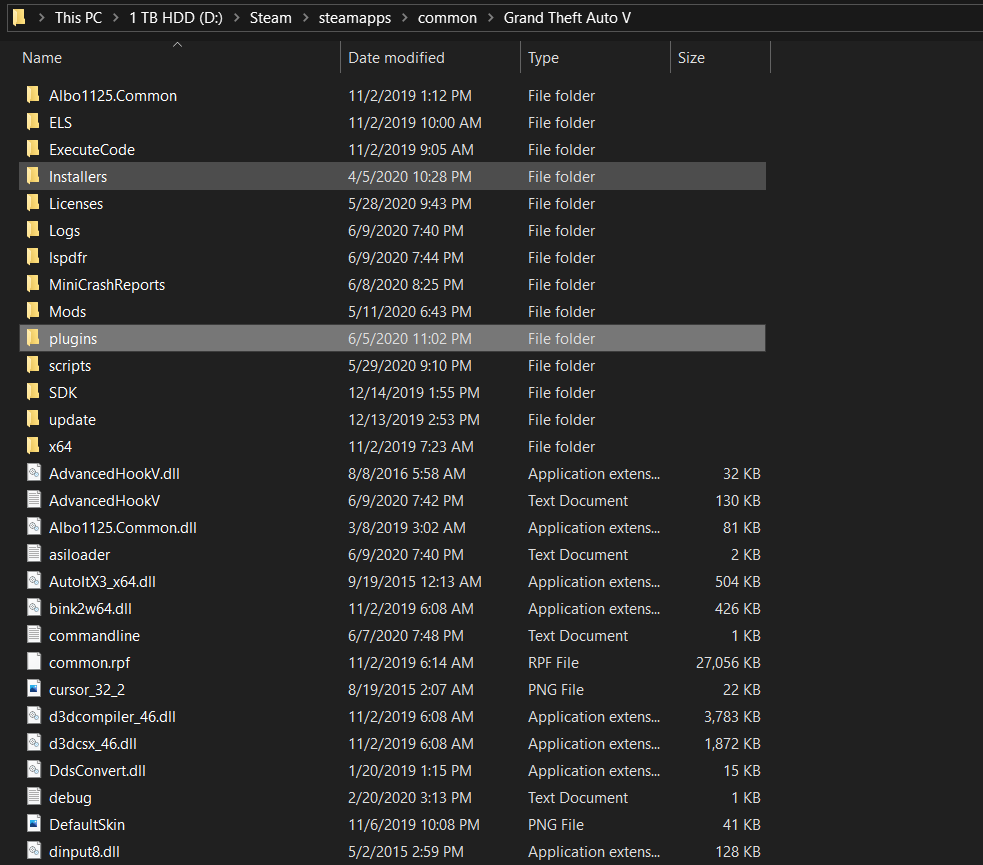Image resolution: width=983 pixels, height=865 pixels.
Task: Click the Installers folder icon
Action: (33, 176)
